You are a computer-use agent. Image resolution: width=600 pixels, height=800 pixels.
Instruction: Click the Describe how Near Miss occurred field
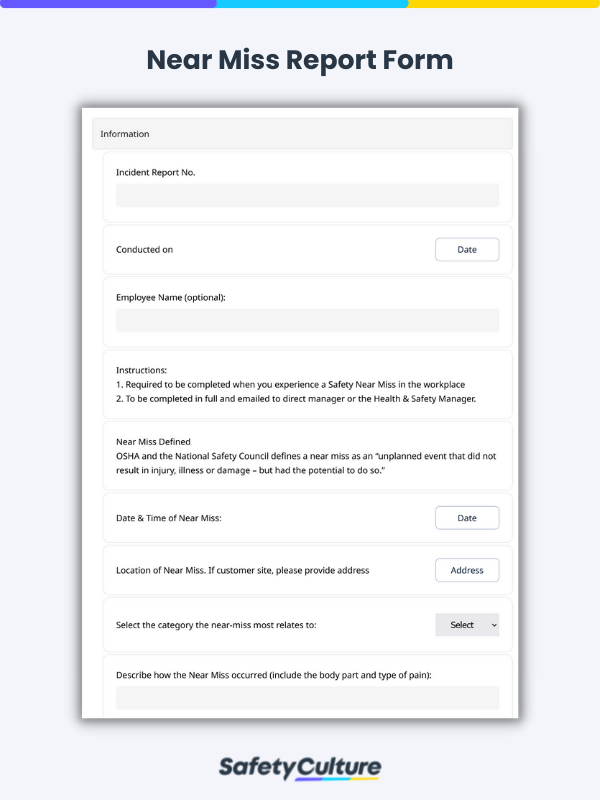click(x=307, y=698)
